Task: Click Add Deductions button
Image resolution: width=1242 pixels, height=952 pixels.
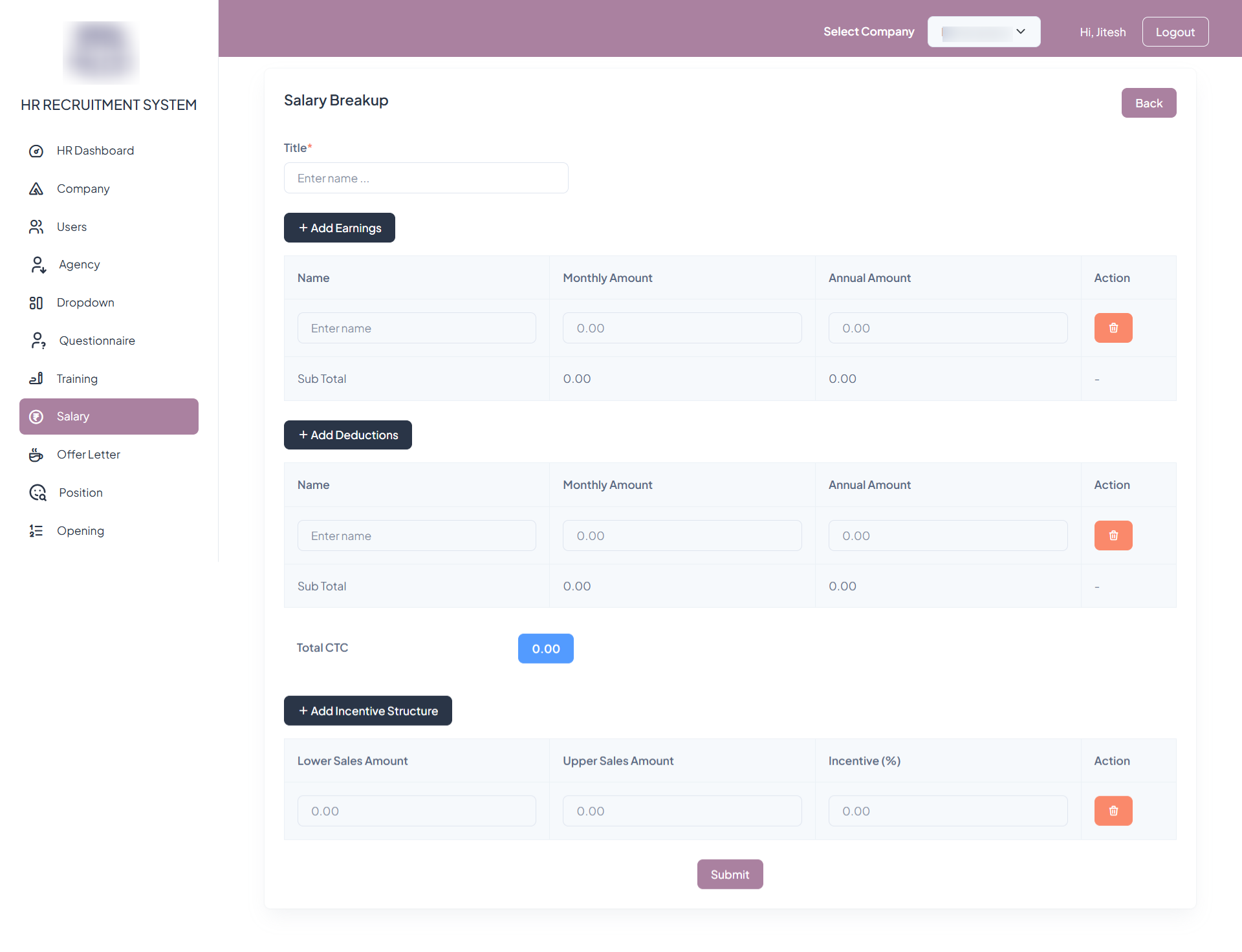Action: coord(348,435)
